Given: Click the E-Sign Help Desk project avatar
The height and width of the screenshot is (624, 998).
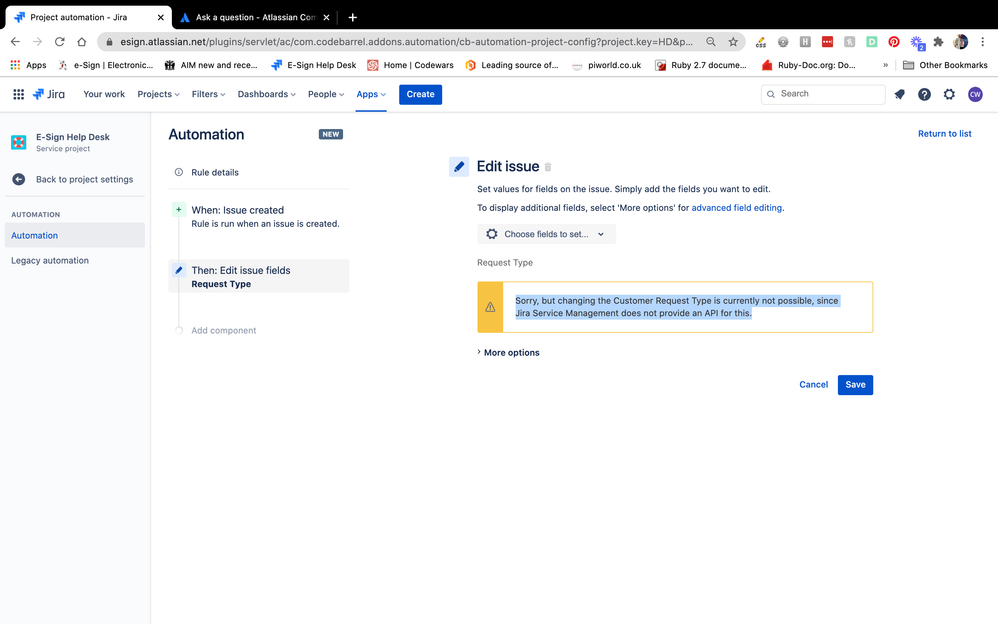Looking at the screenshot, I should pos(19,142).
